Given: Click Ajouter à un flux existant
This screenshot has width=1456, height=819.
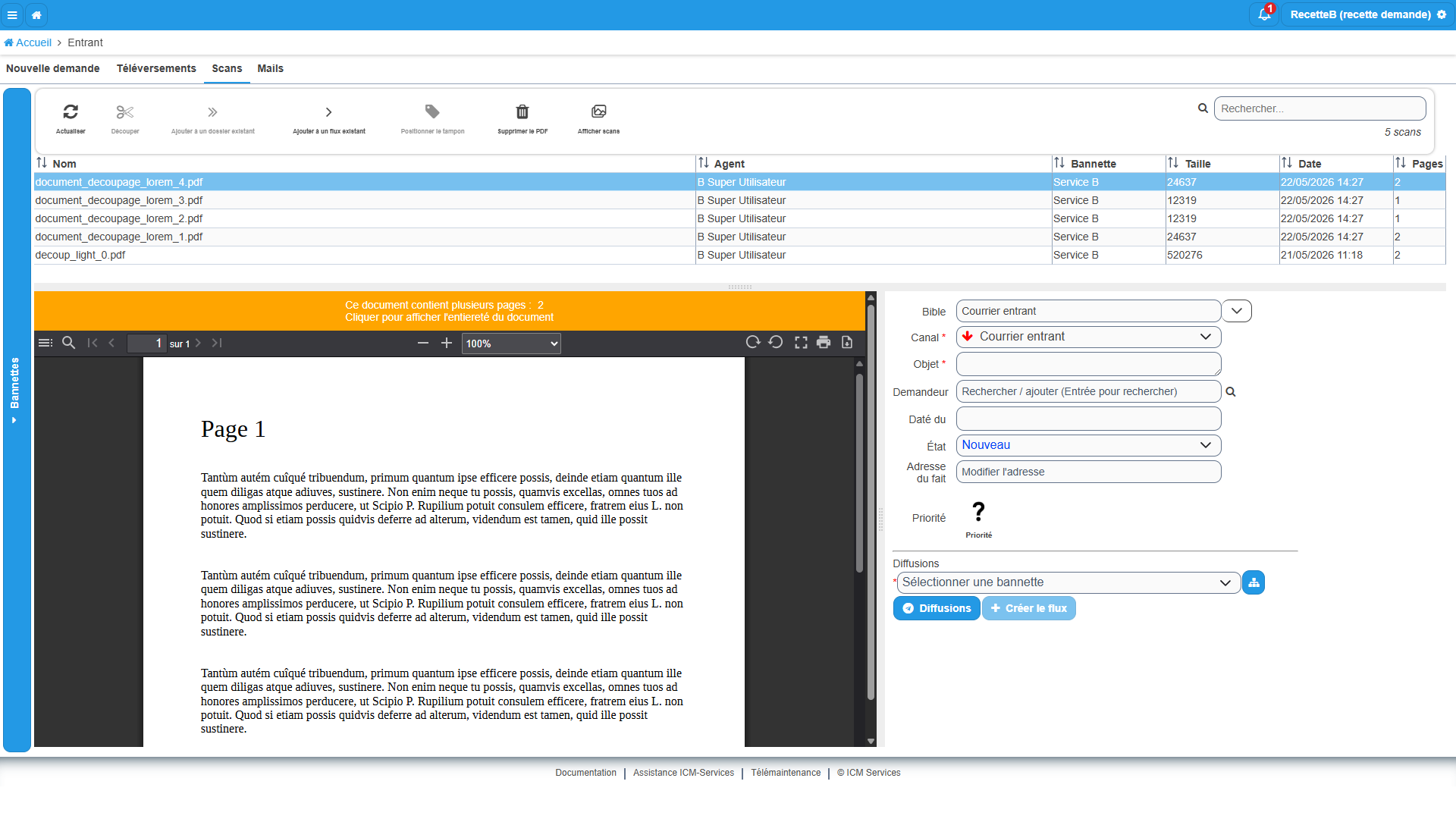Looking at the screenshot, I should pyautogui.click(x=329, y=119).
